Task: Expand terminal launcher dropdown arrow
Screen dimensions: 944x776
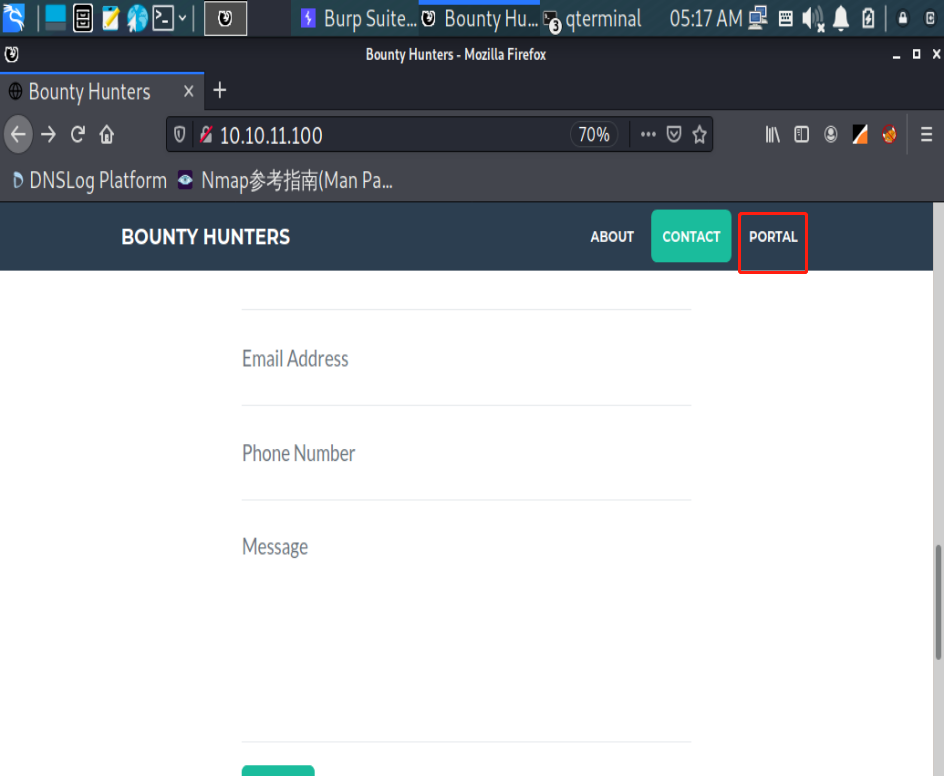Action: 182,18
